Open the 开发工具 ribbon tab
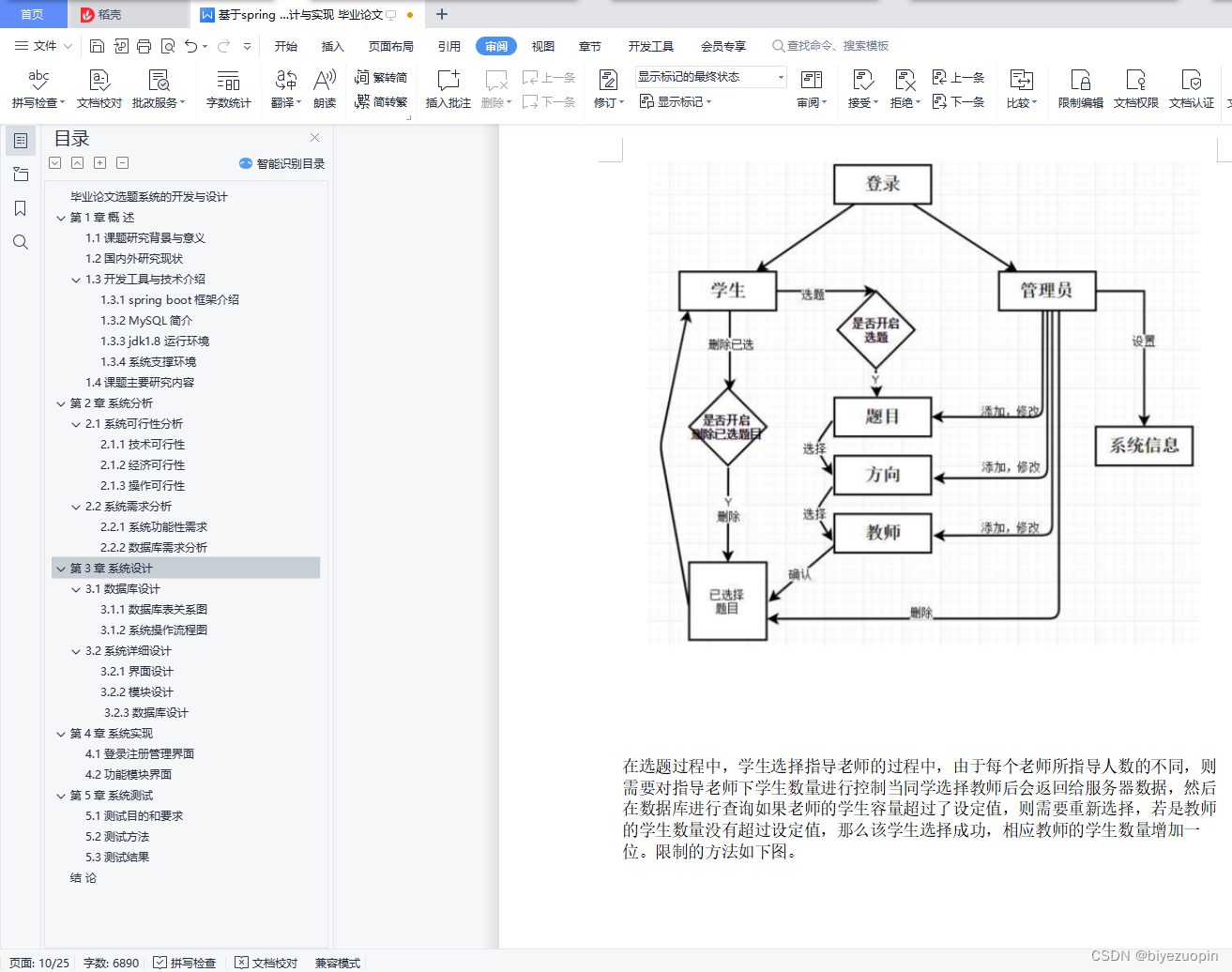 (651, 46)
